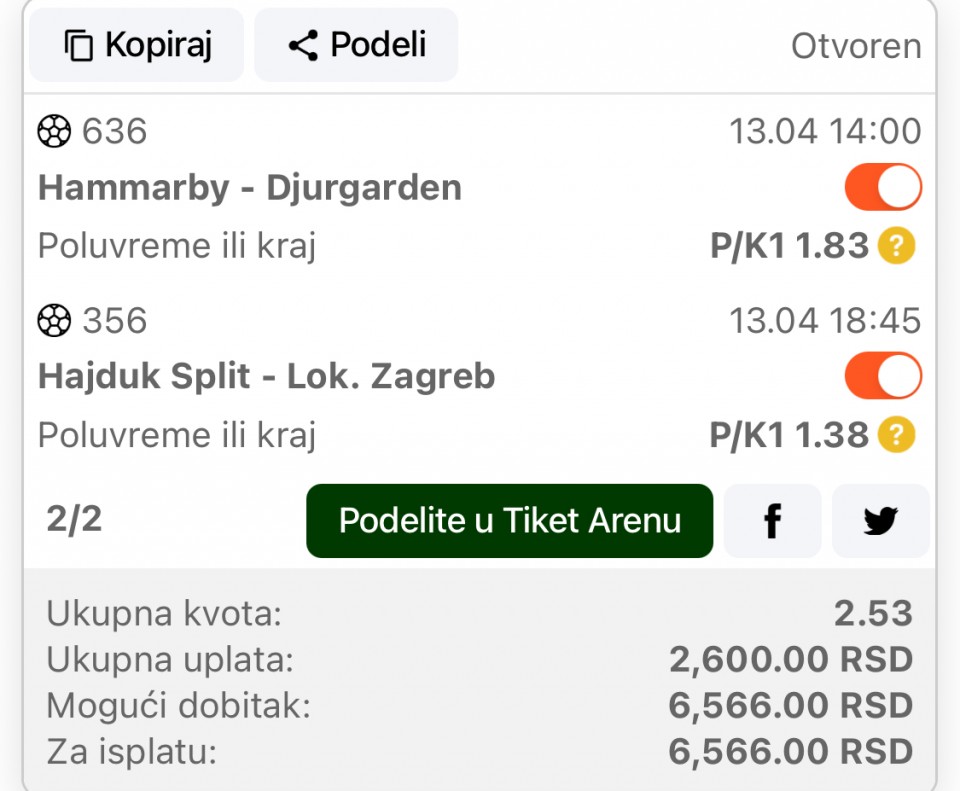Click the football icon beside 356
The height and width of the screenshot is (791, 960).
point(54,321)
